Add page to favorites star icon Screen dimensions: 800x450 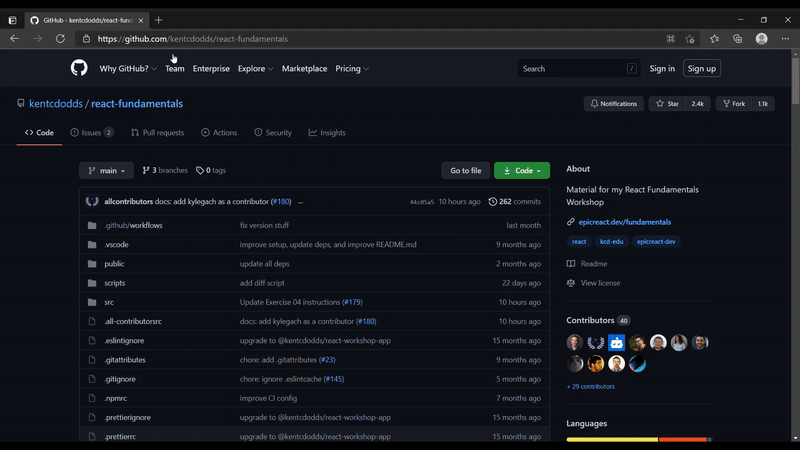(690, 39)
